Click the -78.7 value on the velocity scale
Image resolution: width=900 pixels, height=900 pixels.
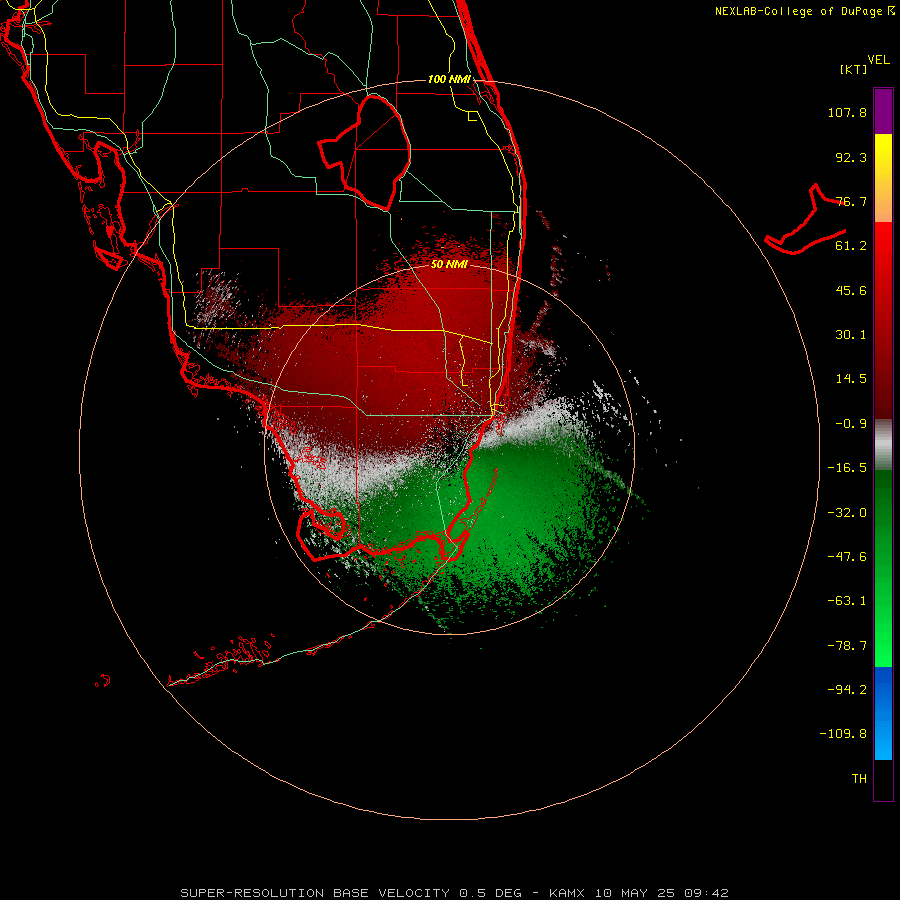[847, 646]
